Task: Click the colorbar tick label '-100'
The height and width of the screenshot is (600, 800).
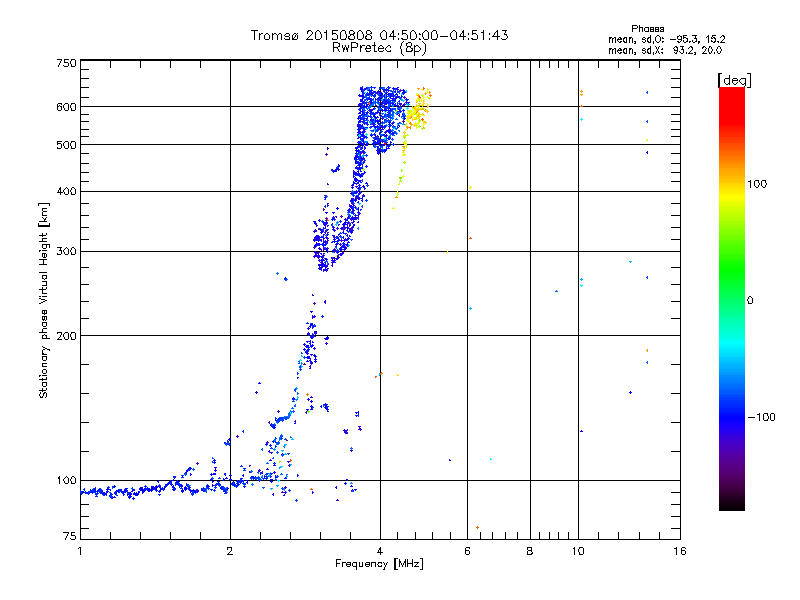Action: pyautogui.click(x=762, y=417)
